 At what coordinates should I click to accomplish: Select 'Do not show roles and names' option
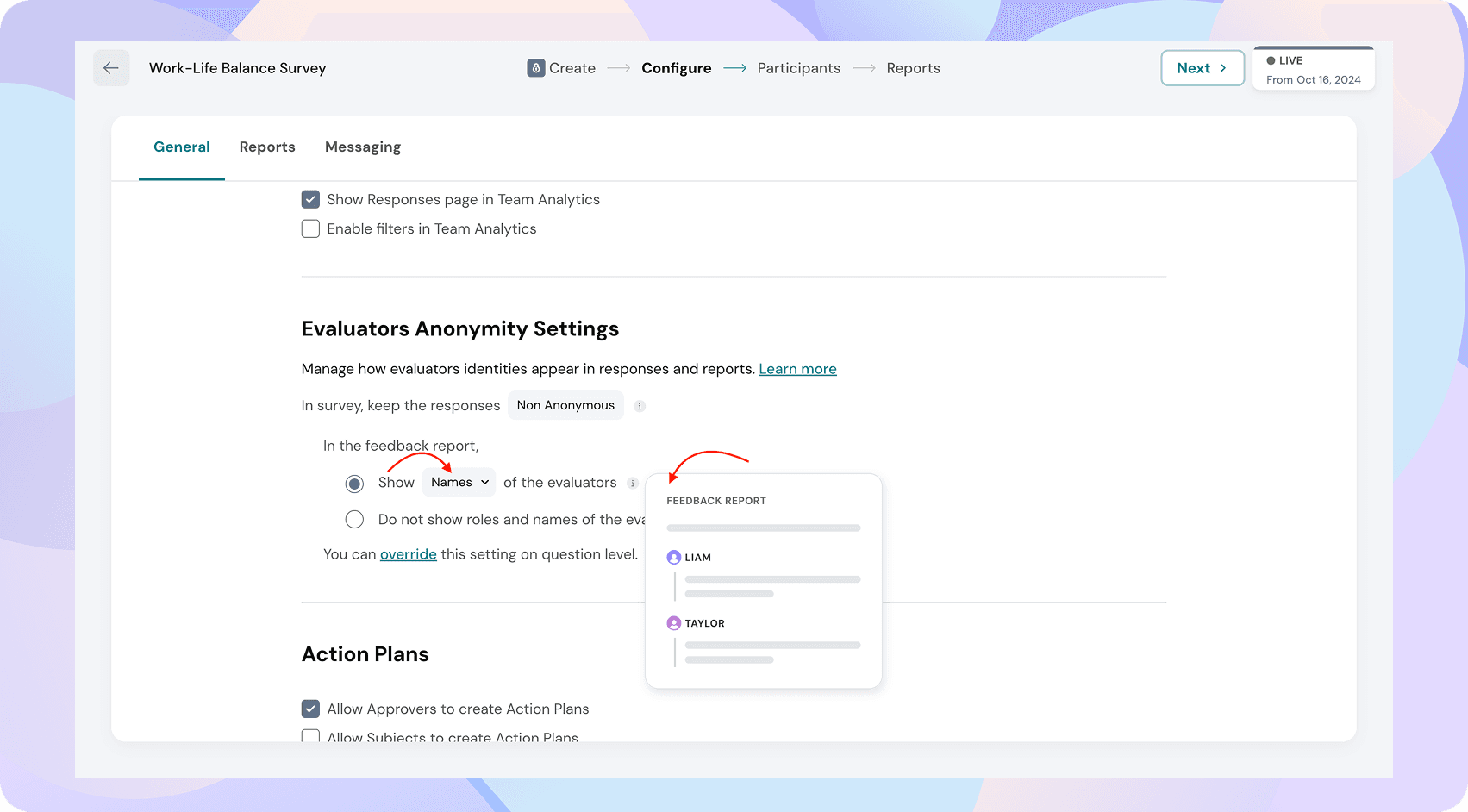coord(354,520)
